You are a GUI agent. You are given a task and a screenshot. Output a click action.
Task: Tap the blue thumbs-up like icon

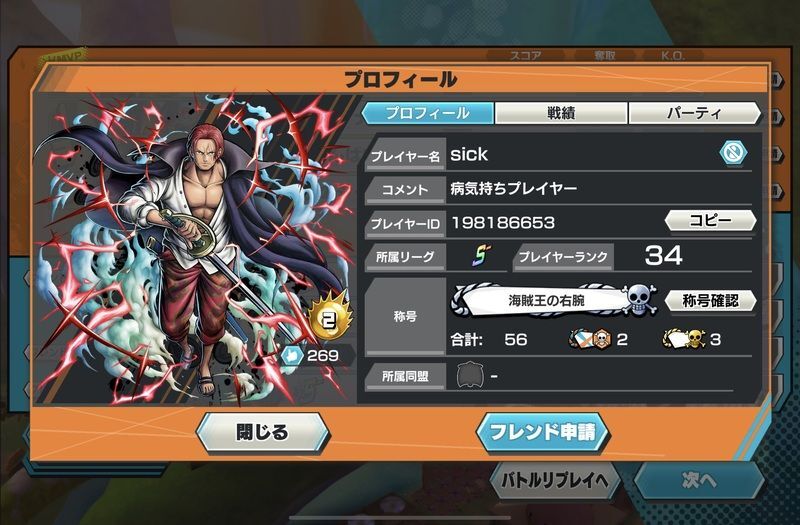293,356
